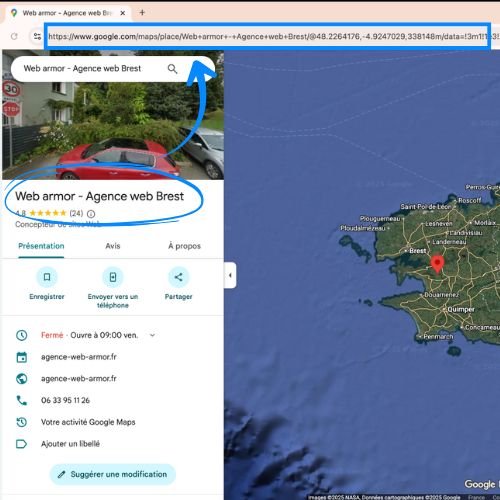Click Ploudalmézeau label on the map
The width and height of the screenshot is (500, 500).
pos(363,228)
